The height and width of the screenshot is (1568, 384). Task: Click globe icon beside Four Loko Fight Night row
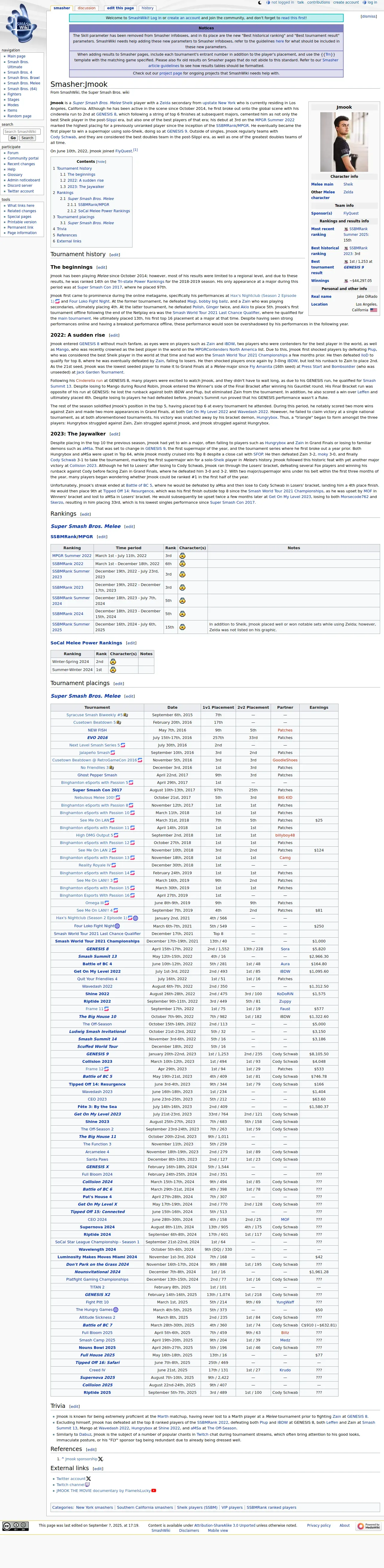point(118,926)
